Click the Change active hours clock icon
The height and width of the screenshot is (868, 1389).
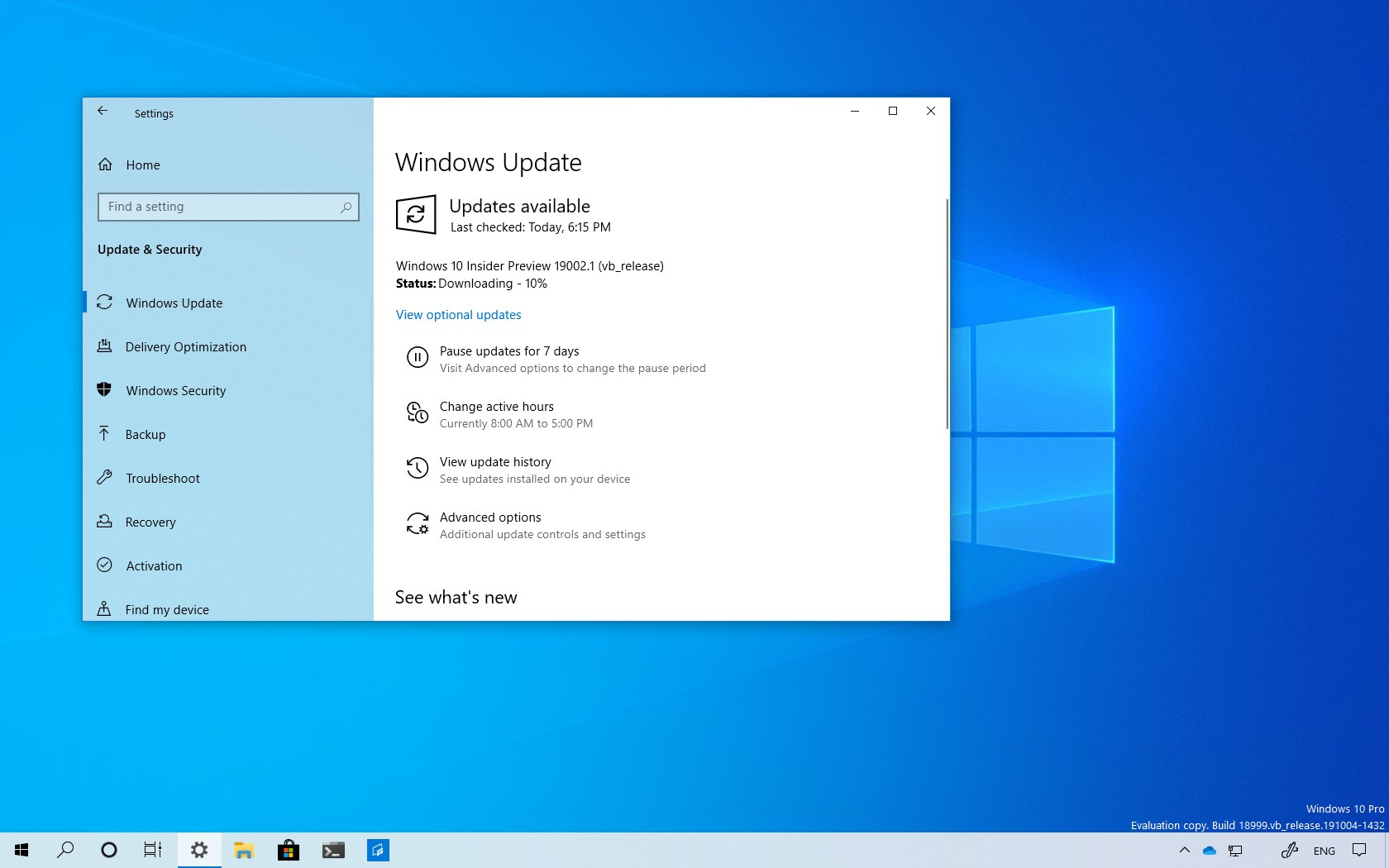[418, 413]
